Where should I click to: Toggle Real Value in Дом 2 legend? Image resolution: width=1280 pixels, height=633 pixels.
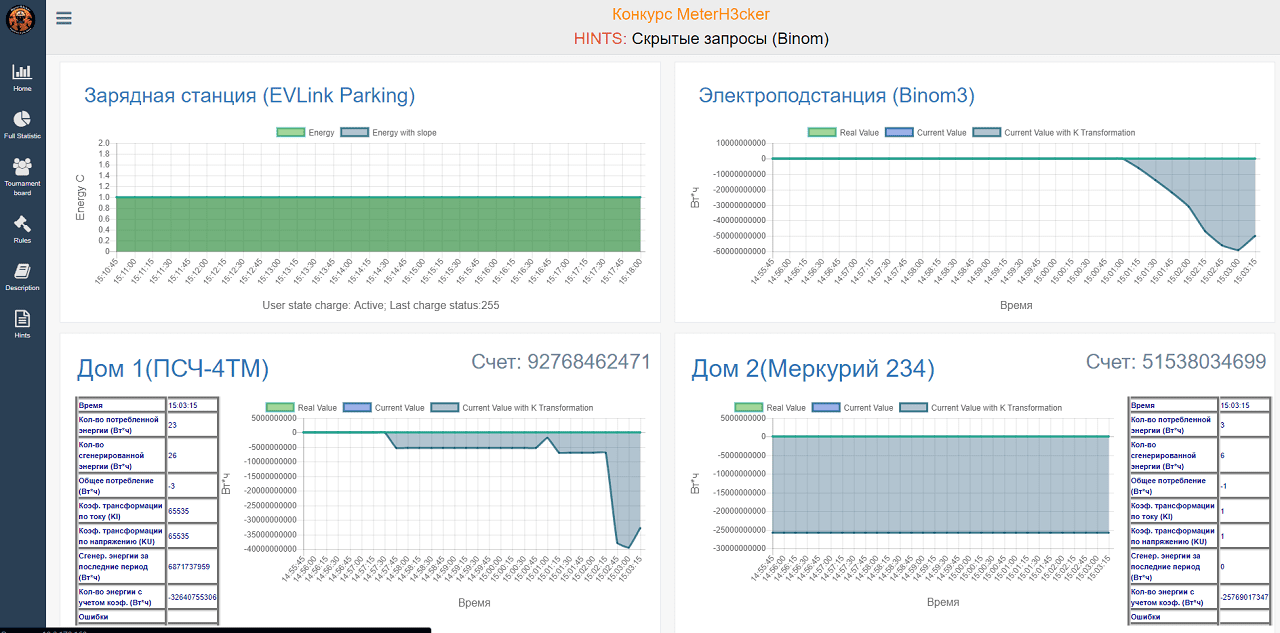point(769,407)
